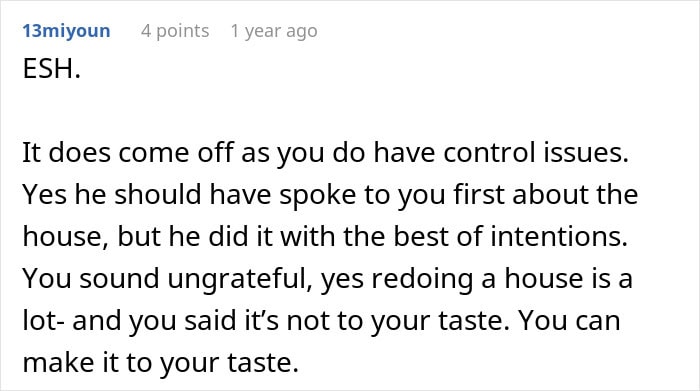Screen dimensions: 700x391
Task: Click the phrase "first about the"
Action: pyautogui.click(x=546, y=195)
